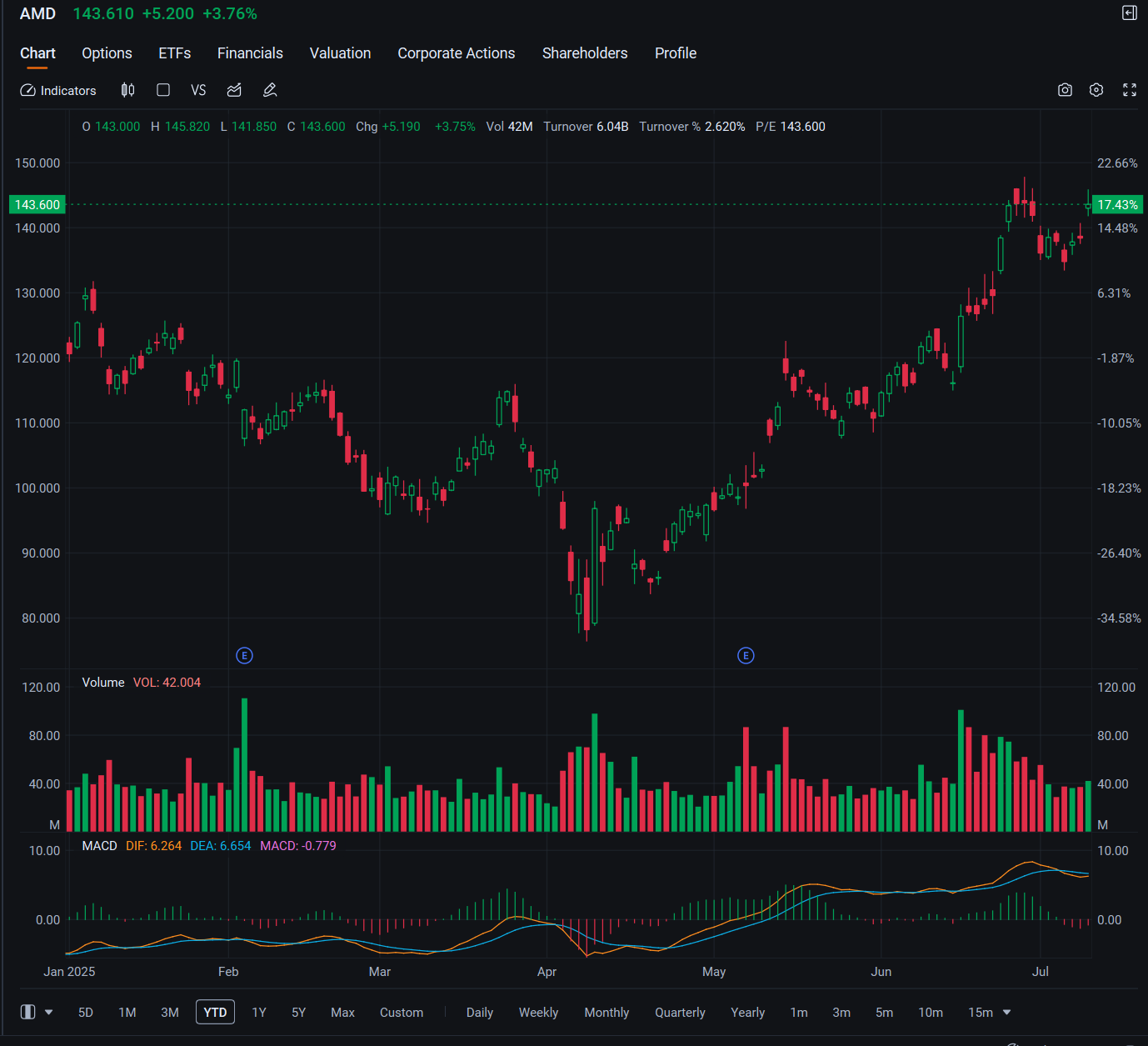Toggle the chart layout panel icon
This screenshot has height=1046, width=1148.
tap(27, 1012)
